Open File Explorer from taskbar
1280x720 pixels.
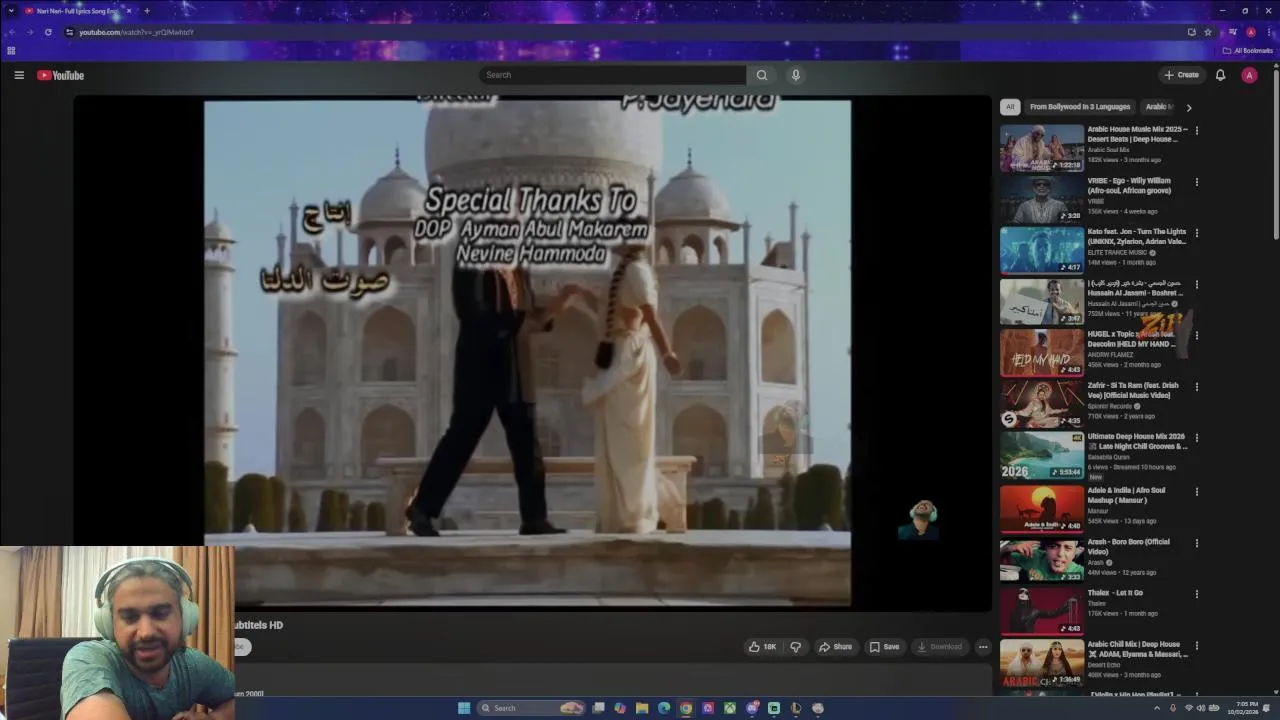click(642, 708)
